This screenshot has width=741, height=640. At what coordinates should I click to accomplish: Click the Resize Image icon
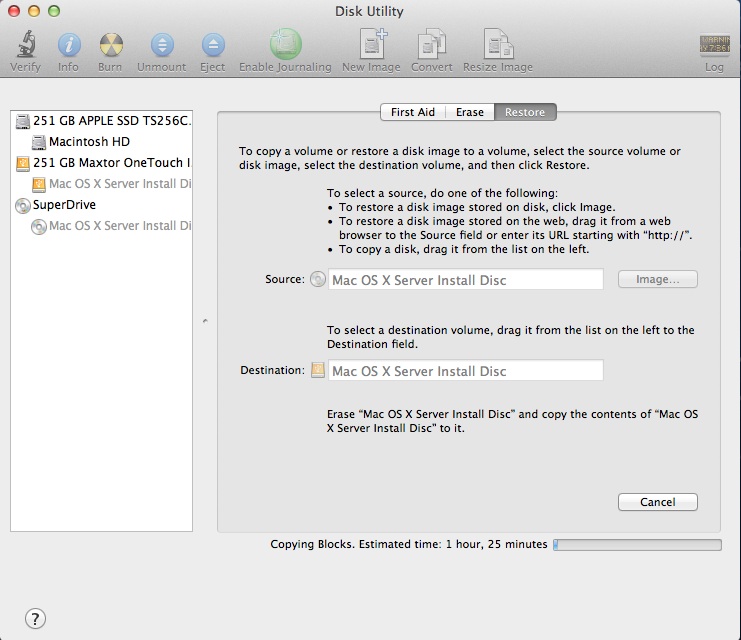point(498,44)
